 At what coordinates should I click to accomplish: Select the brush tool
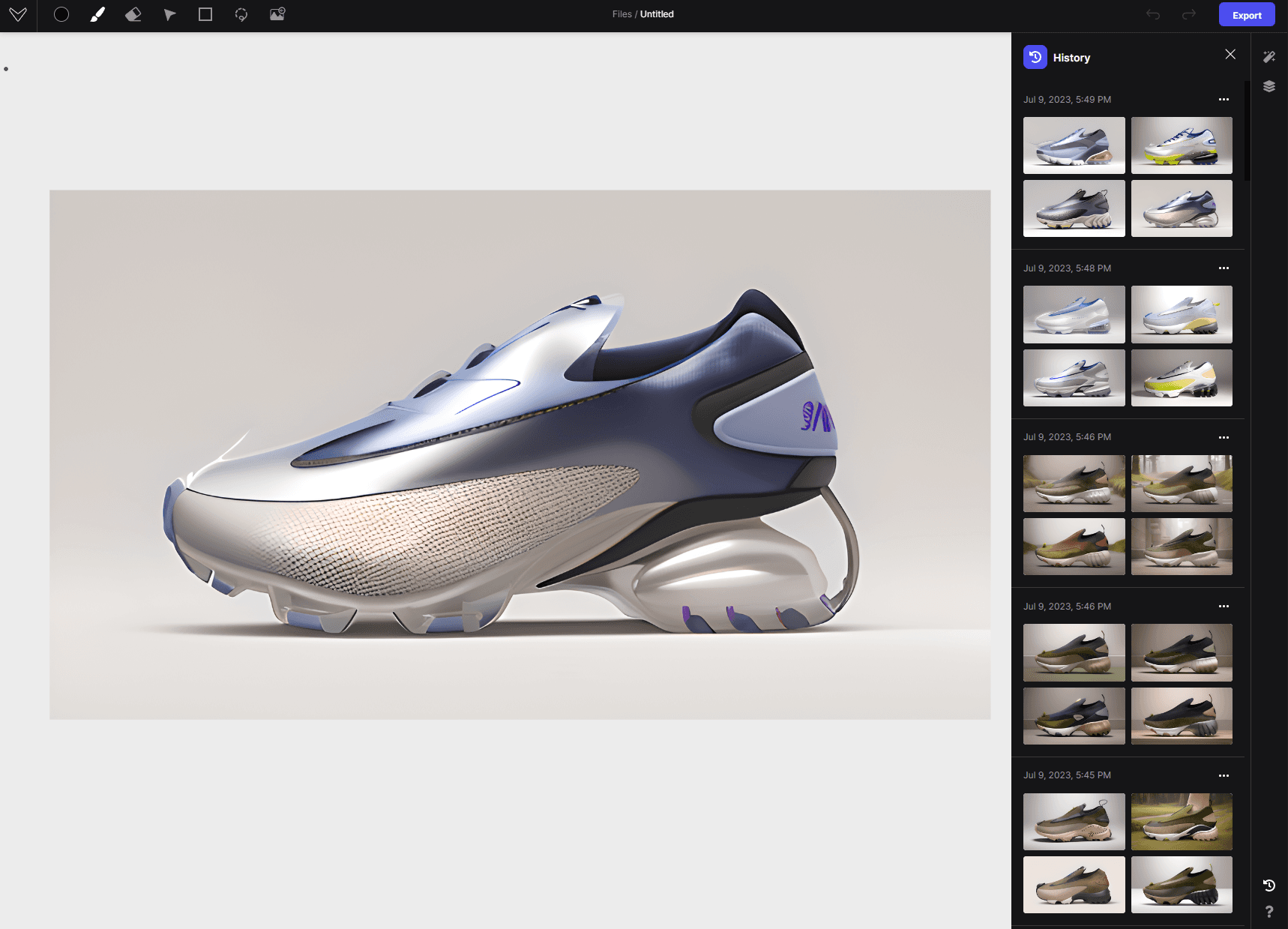(x=97, y=15)
